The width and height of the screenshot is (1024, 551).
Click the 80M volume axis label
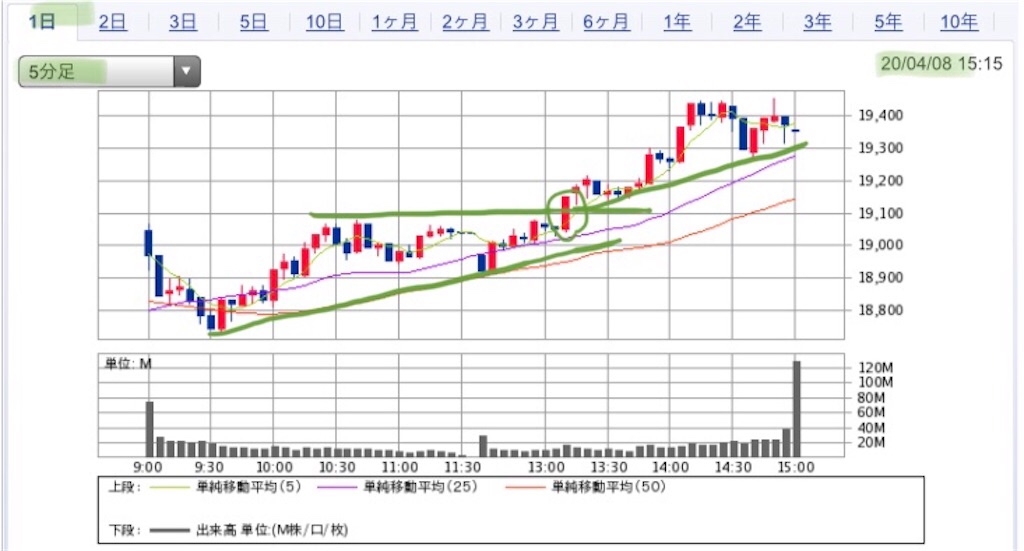coord(871,398)
